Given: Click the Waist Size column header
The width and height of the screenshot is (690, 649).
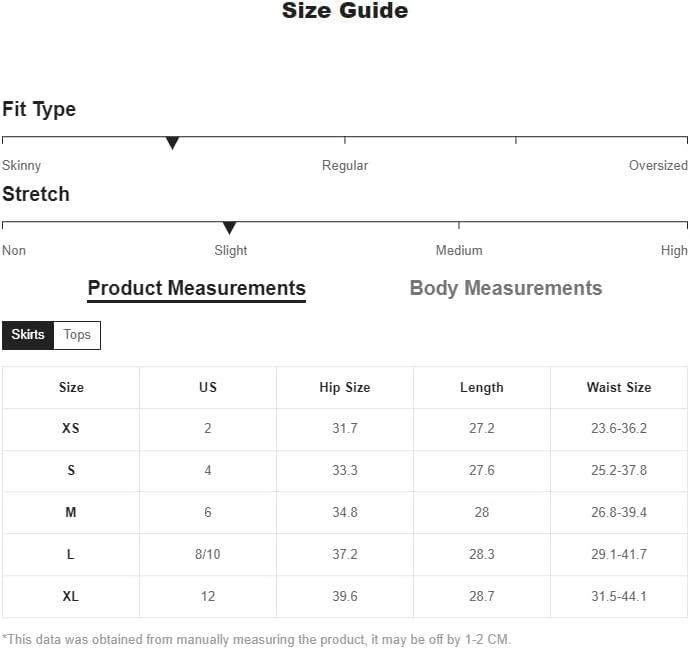Looking at the screenshot, I should point(619,388).
